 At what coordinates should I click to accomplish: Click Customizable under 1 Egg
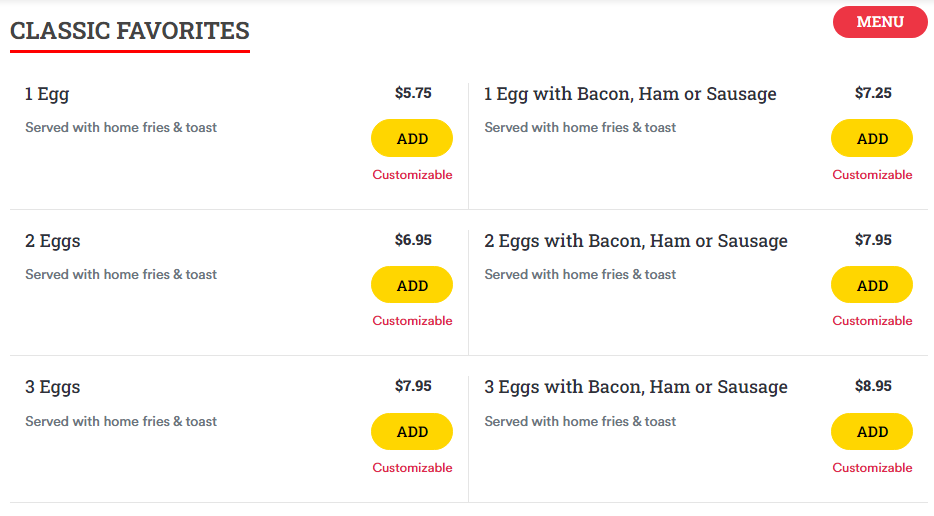pos(412,175)
